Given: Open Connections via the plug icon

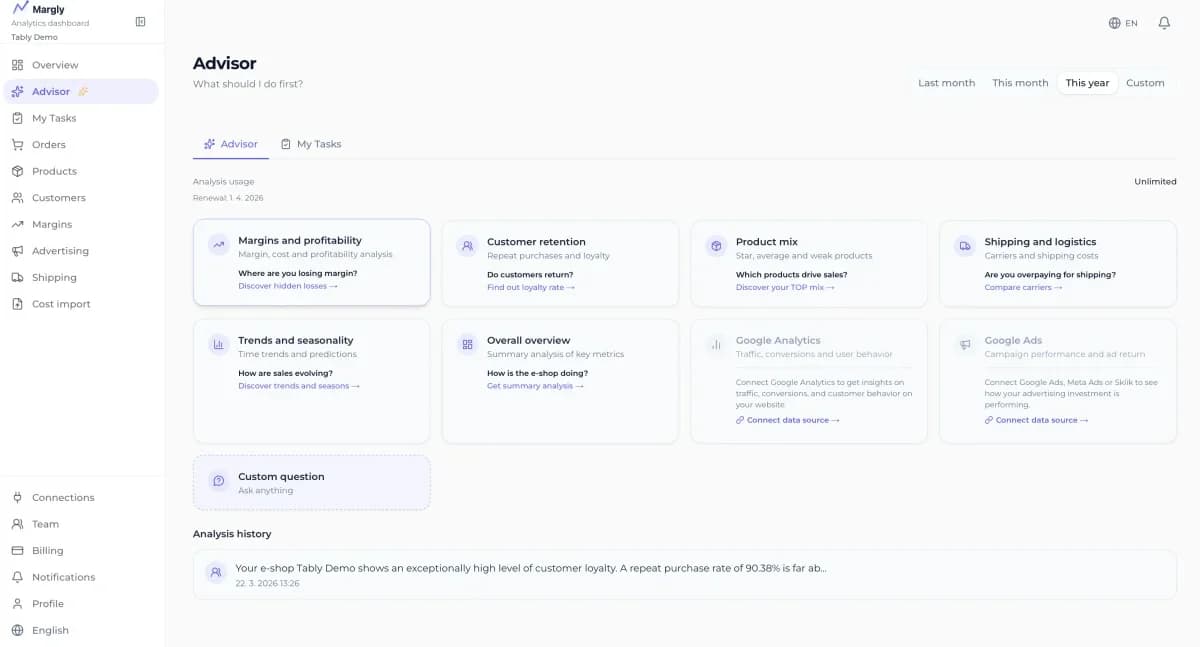Looking at the screenshot, I should [x=18, y=497].
